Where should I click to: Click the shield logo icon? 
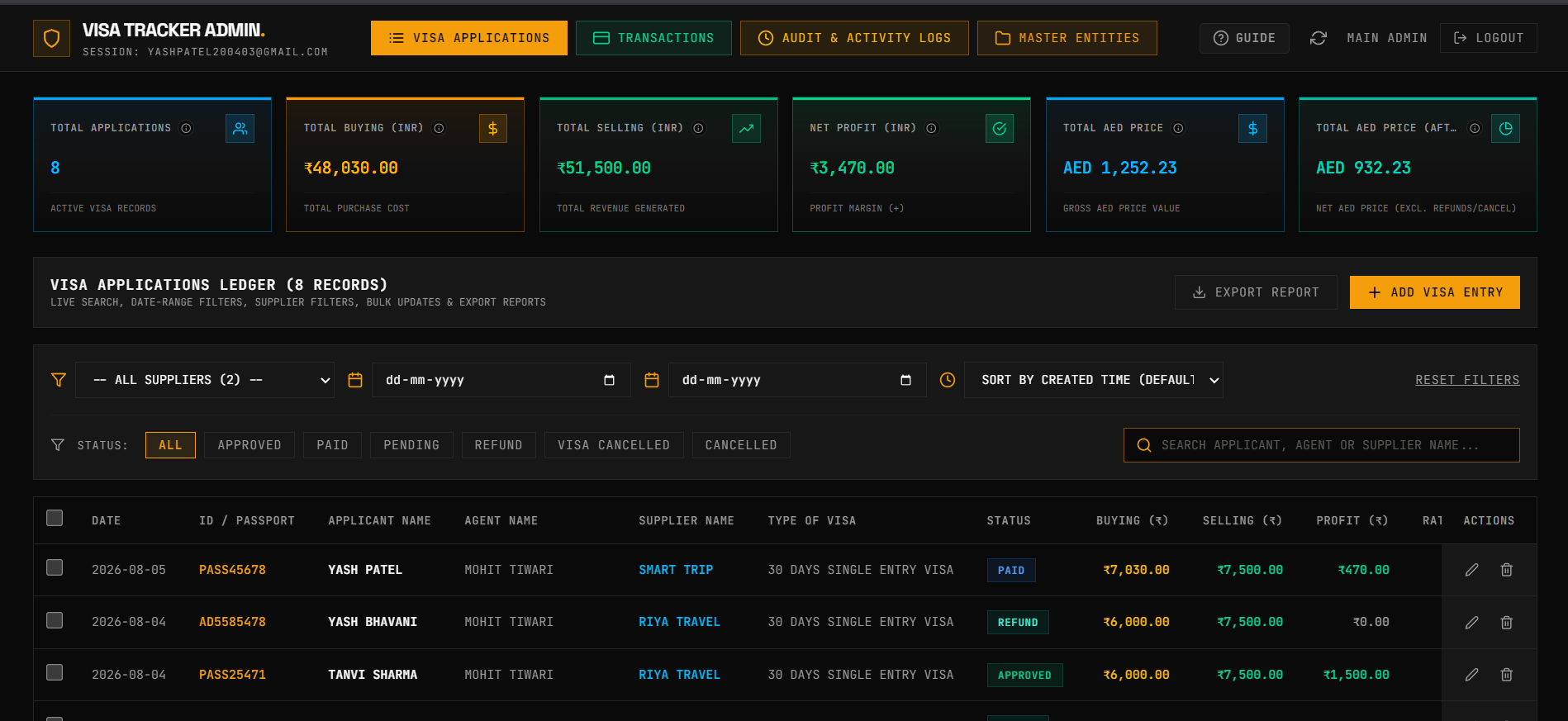click(x=51, y=38)
